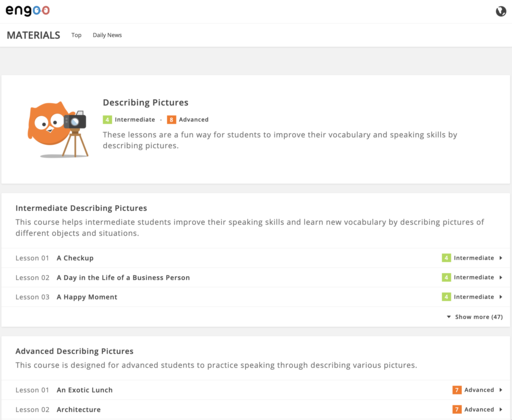
Task: Open lesson An Exotic Lunch
Action: (84, 390)
